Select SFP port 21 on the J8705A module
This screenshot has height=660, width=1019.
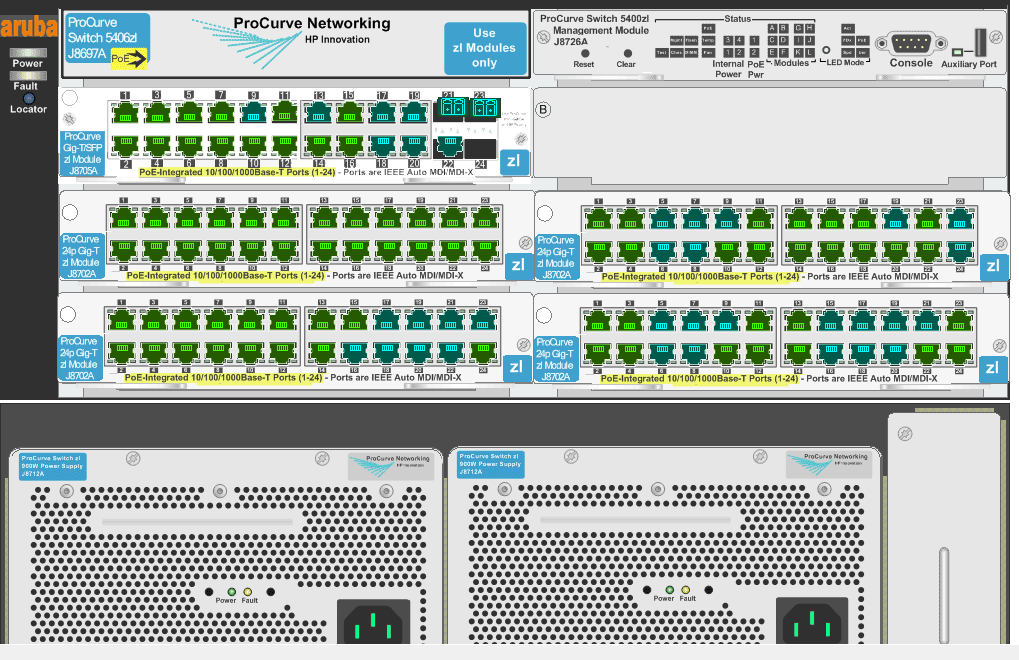[x=452, y=107]
